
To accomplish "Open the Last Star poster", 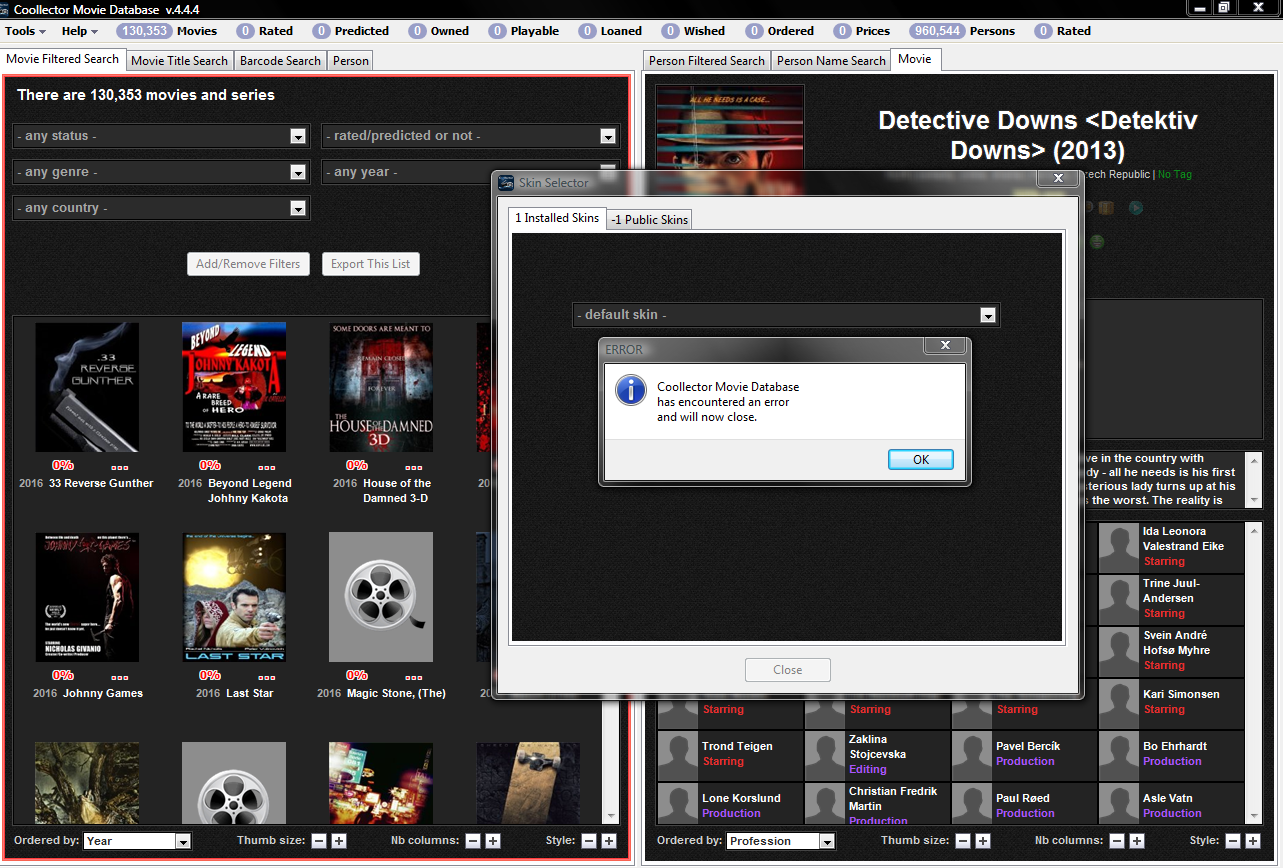I will (x=234, y=597).
